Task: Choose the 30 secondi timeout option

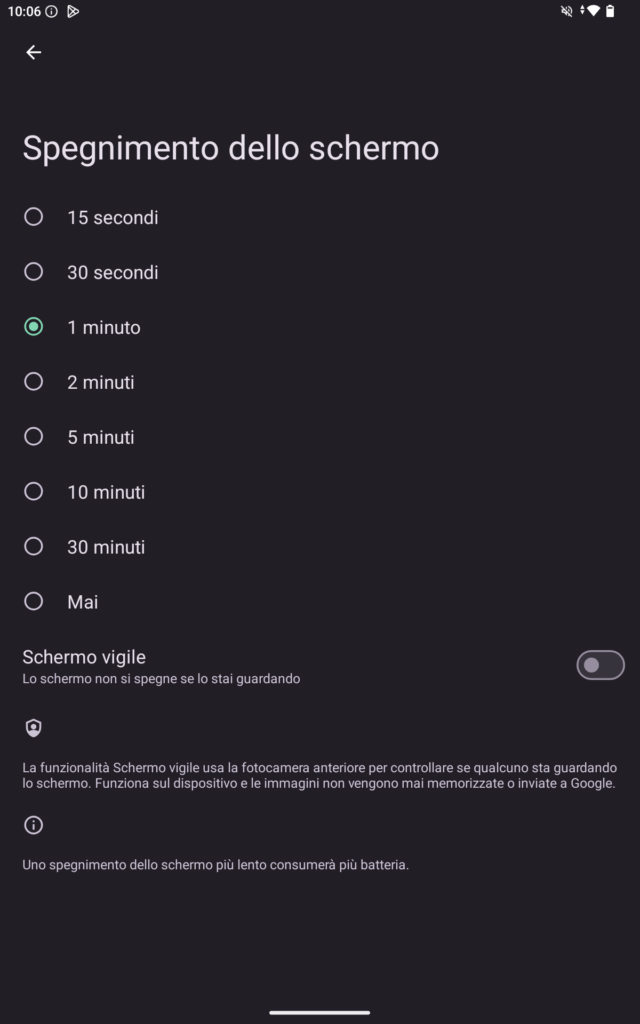Action: (34, 272)
